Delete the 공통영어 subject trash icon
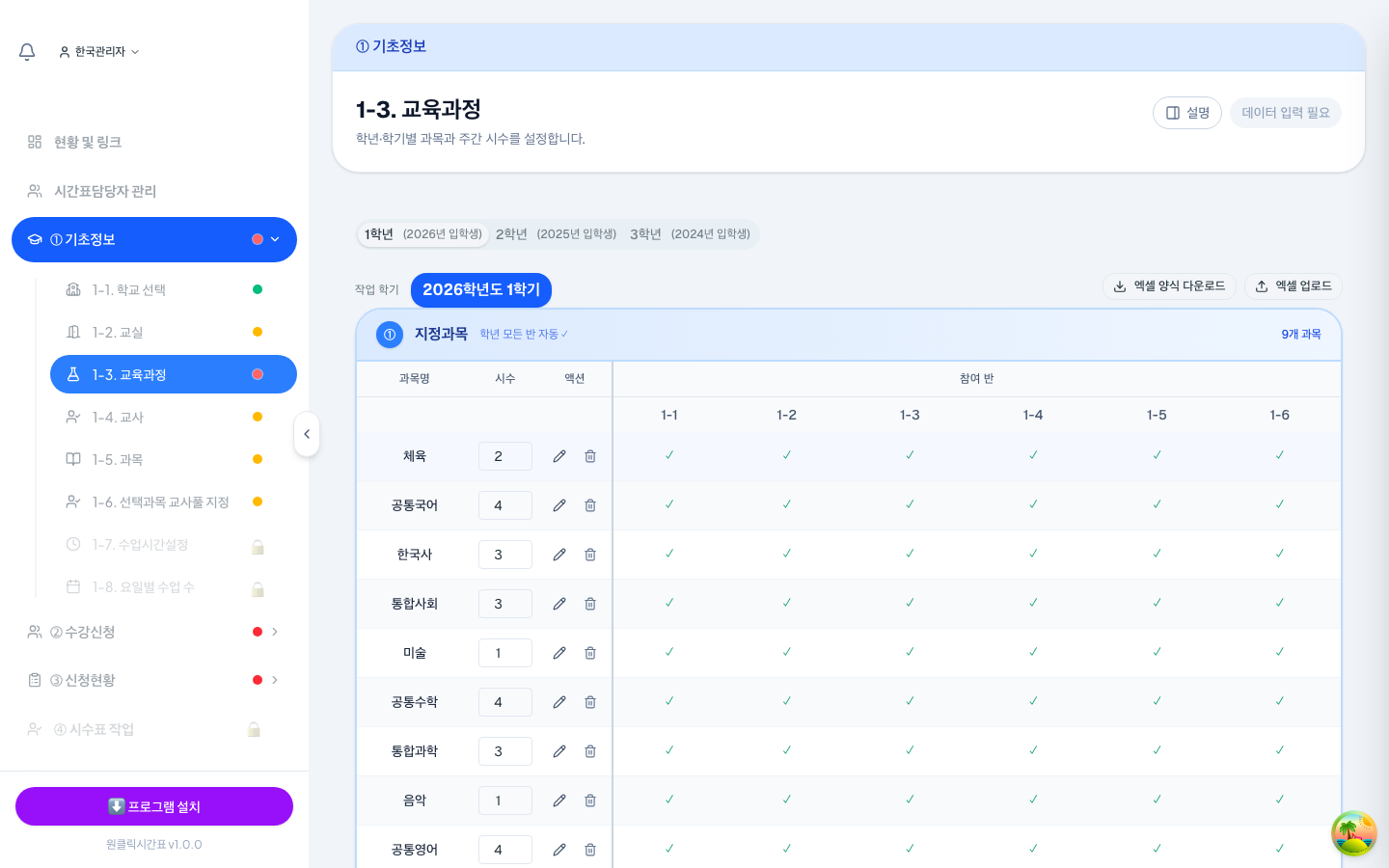The height and width of the screenshot is (868, 1389). point(590,850)
